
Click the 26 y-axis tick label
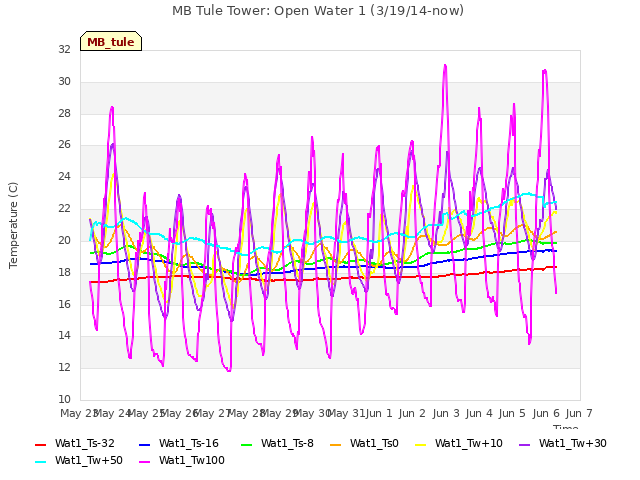64,144
